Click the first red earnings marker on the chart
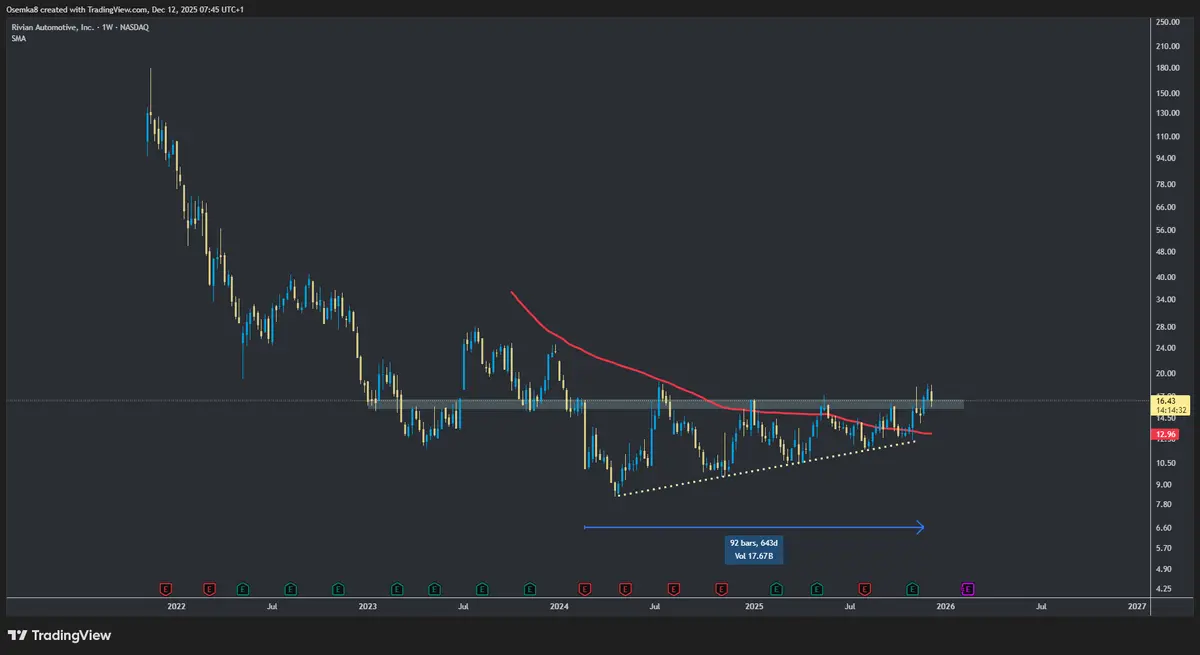Image resolution: width=1200 pixels, height=655 pixels. point(167,589)
